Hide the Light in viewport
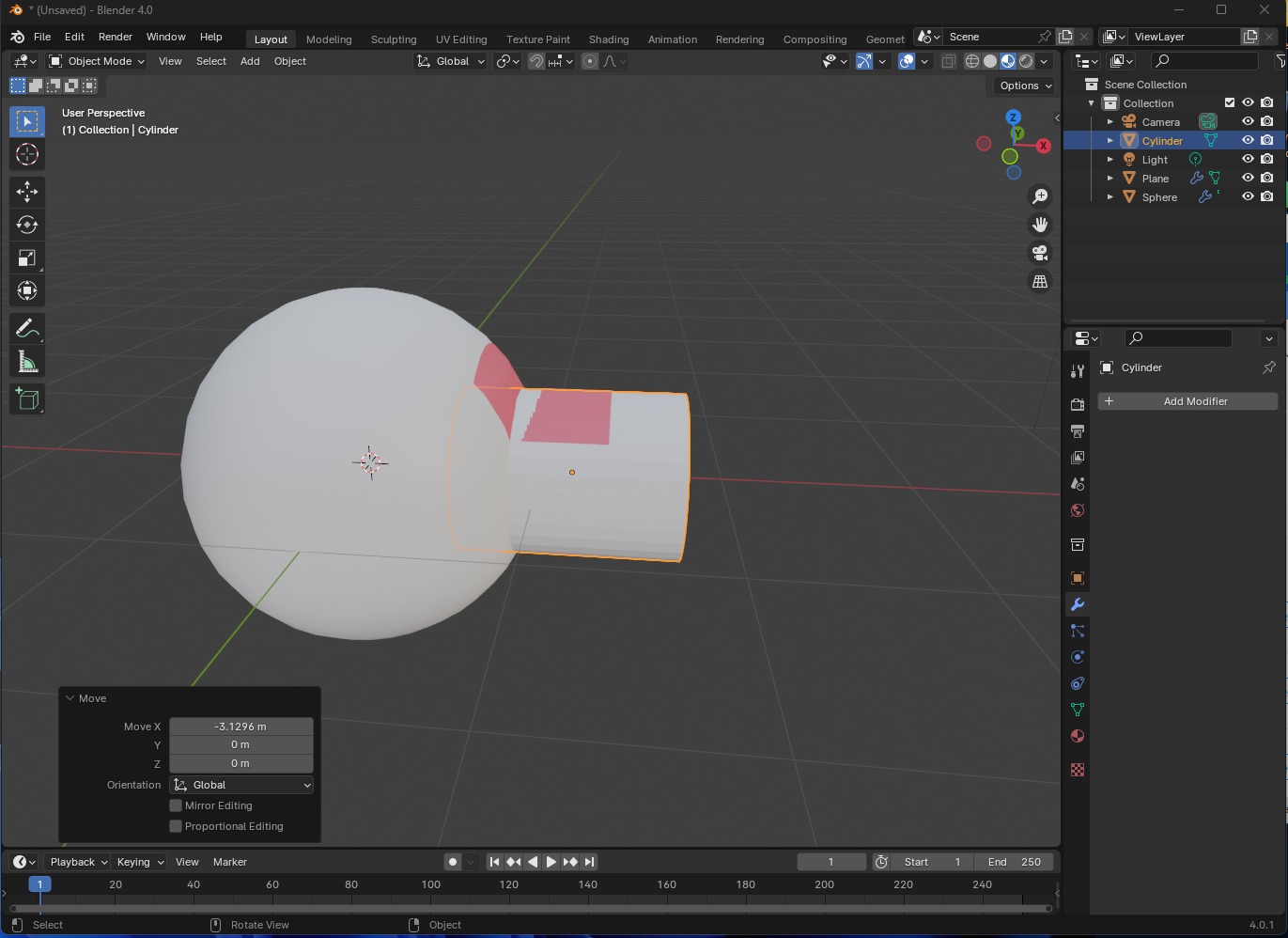Viewport: 1288px width, 938px height. [1248, 159]
